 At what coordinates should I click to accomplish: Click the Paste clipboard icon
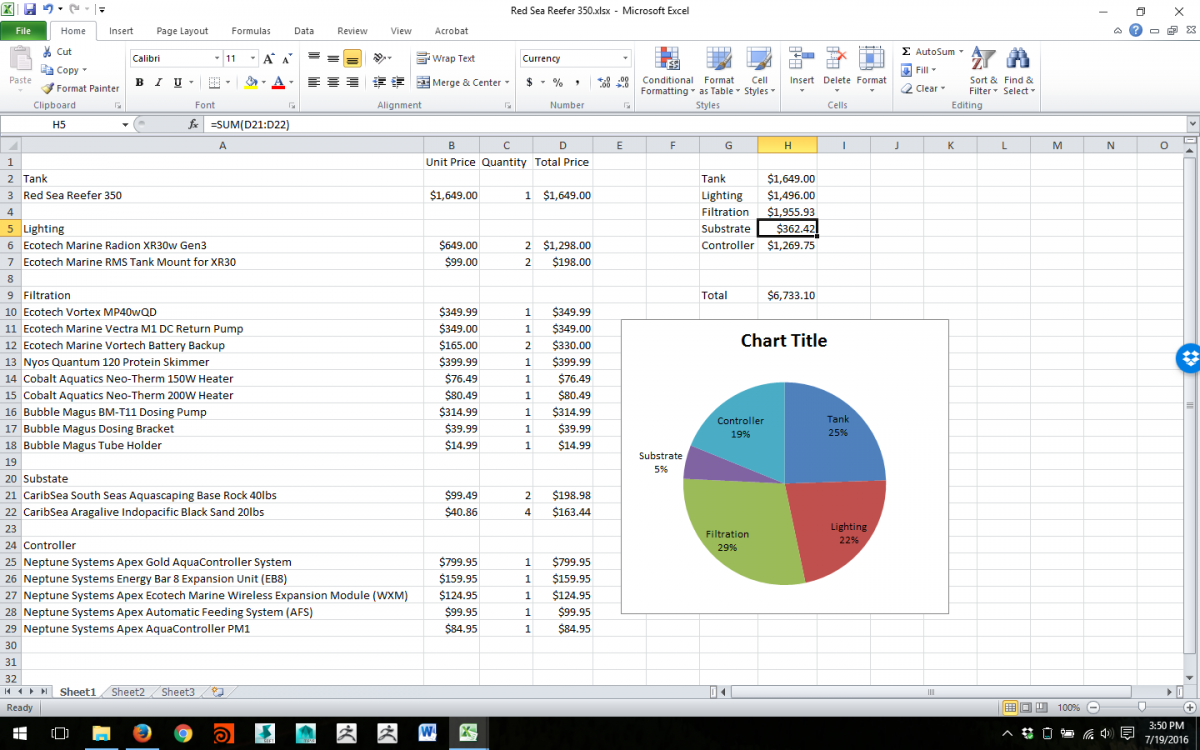pyautogui.click(x=20, y=59)
